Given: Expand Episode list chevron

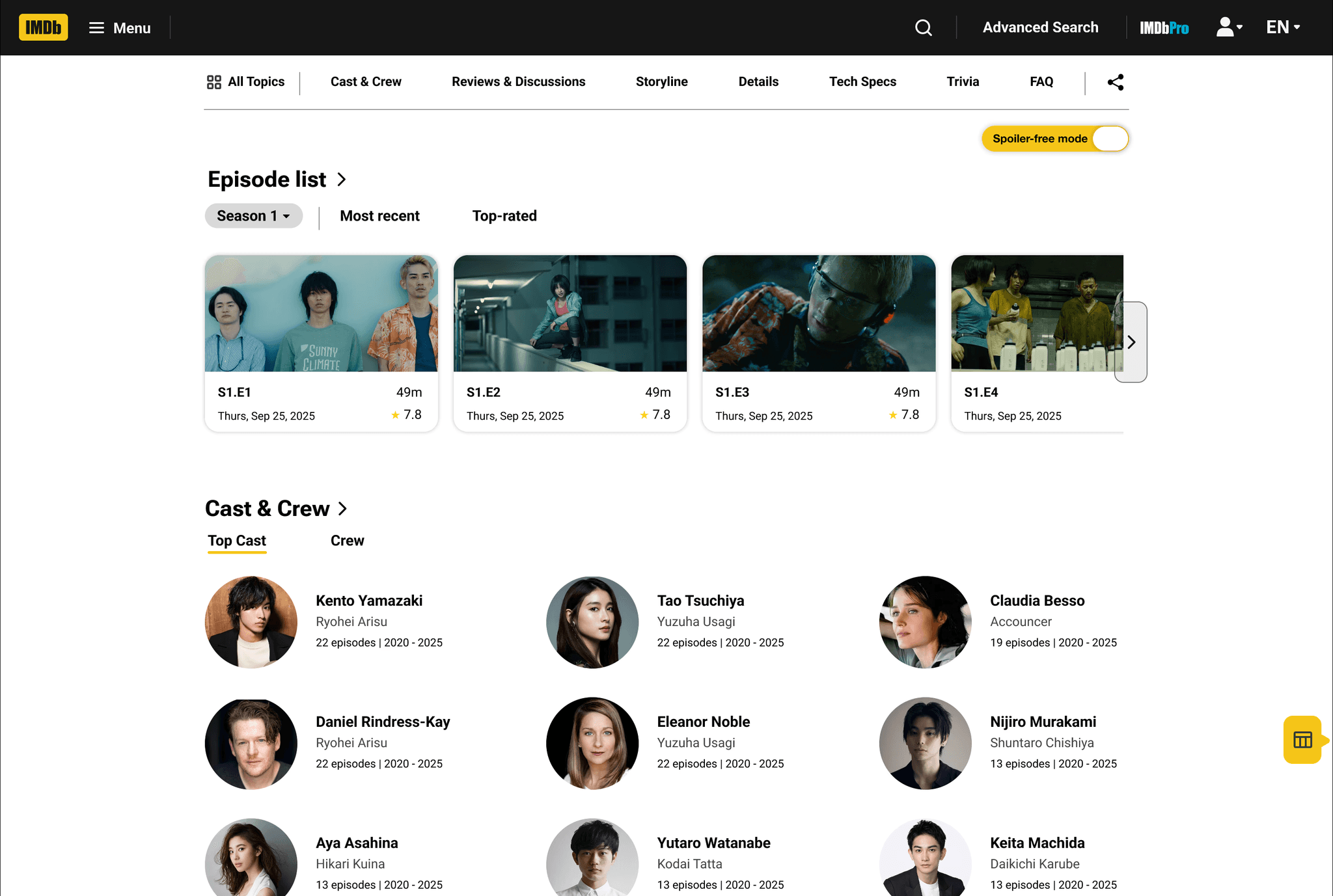Looking at the screenshot, I should [x=342, y=180].
